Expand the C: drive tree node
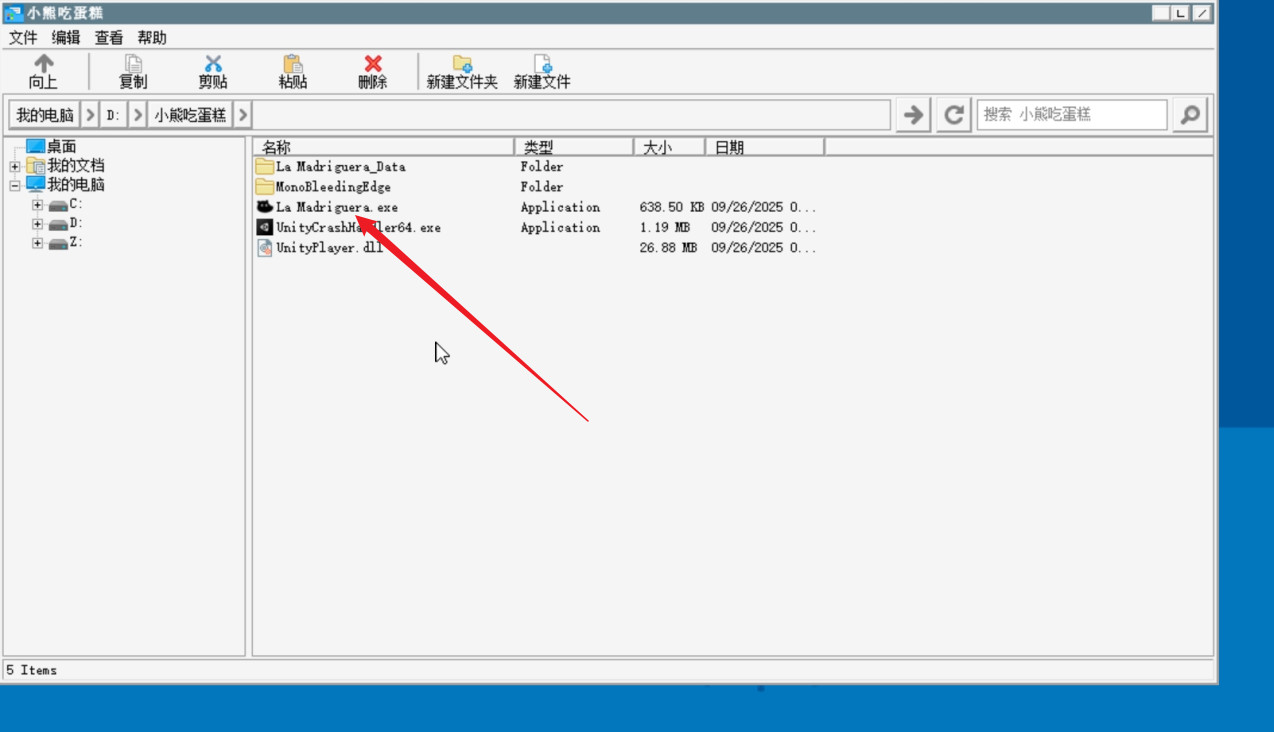The height and width of the screenshot is (732, 1274). (37, 205)
